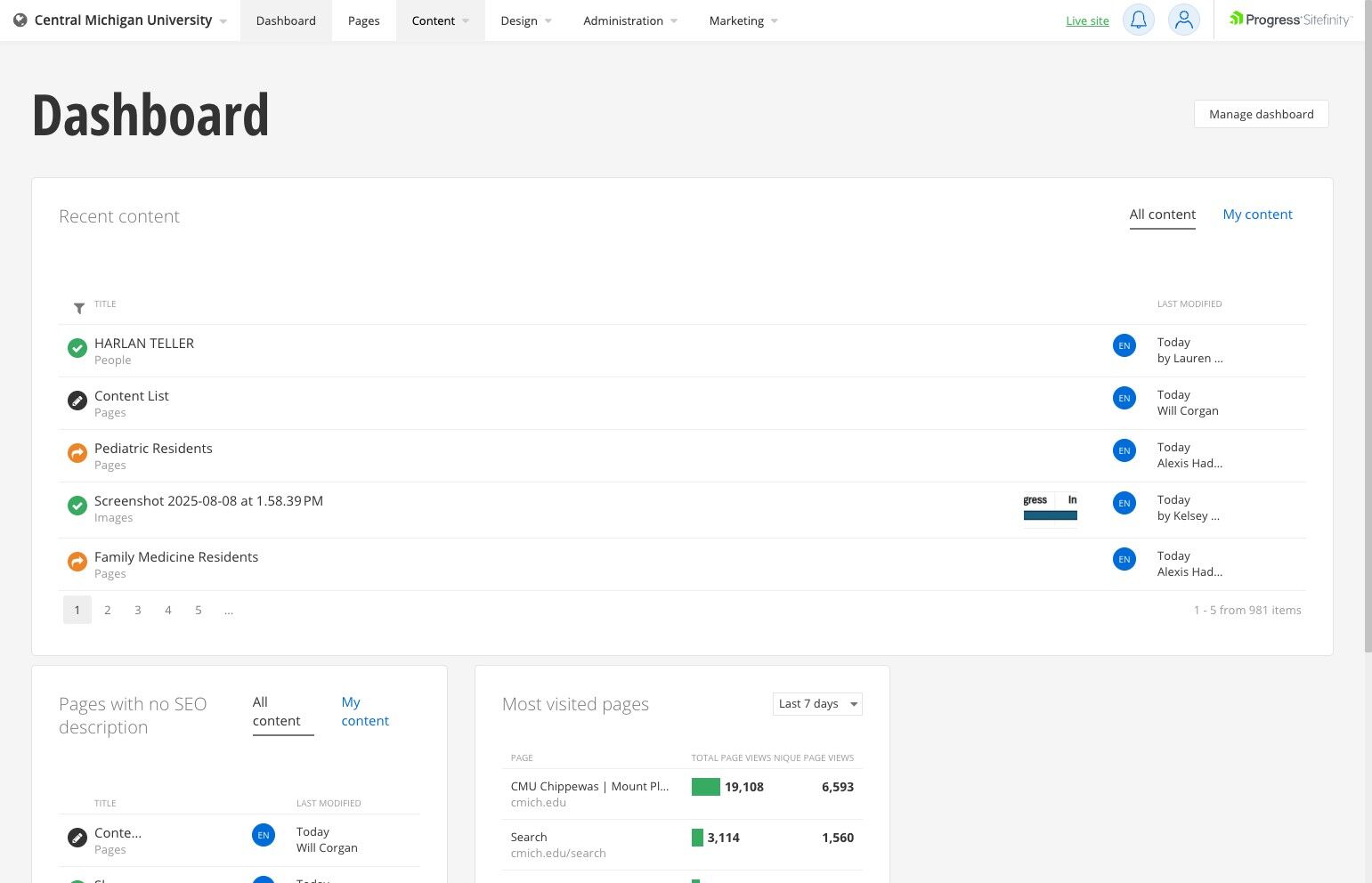1372x883 pixels.
Task: Open the Content List page item
Action: pos(132,396)
